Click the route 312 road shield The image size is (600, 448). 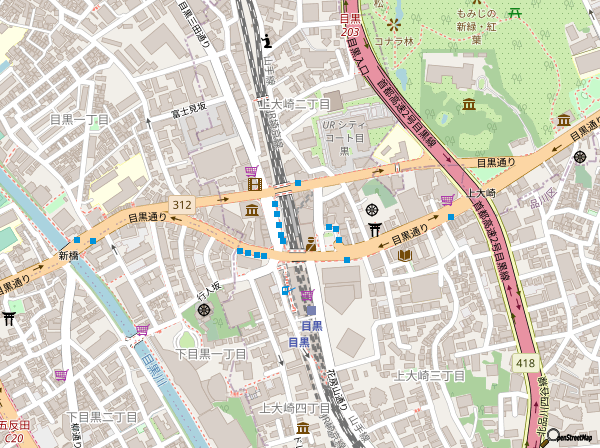tap(182, 205)
